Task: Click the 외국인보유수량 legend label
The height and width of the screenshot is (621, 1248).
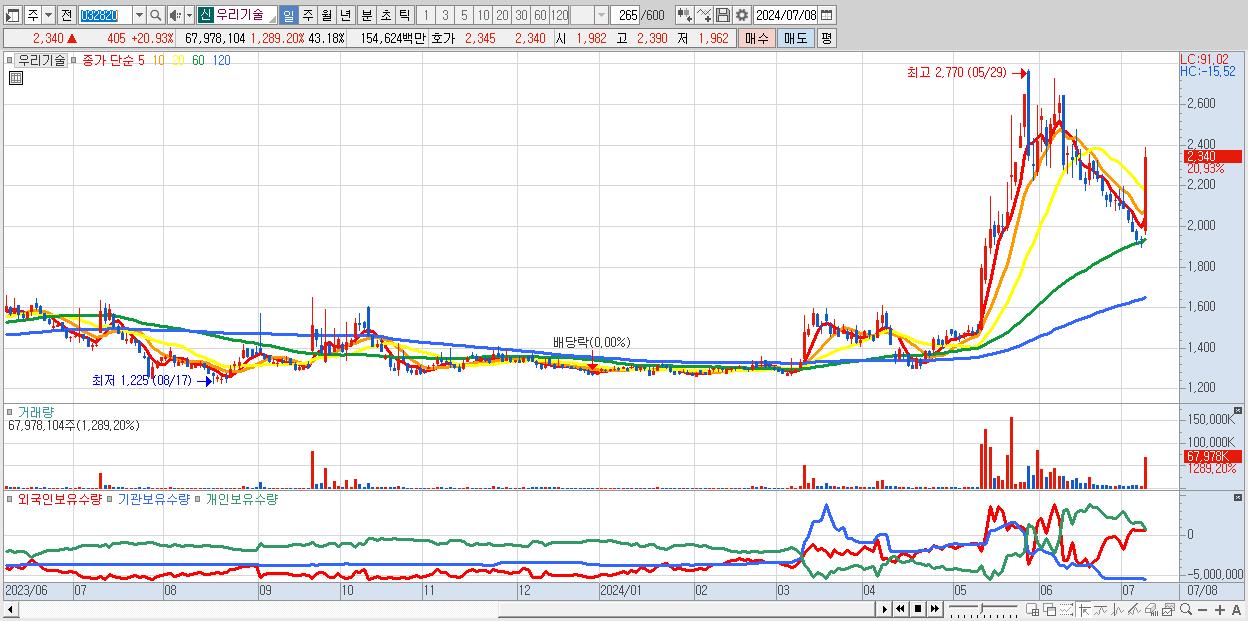Action: 60,498
